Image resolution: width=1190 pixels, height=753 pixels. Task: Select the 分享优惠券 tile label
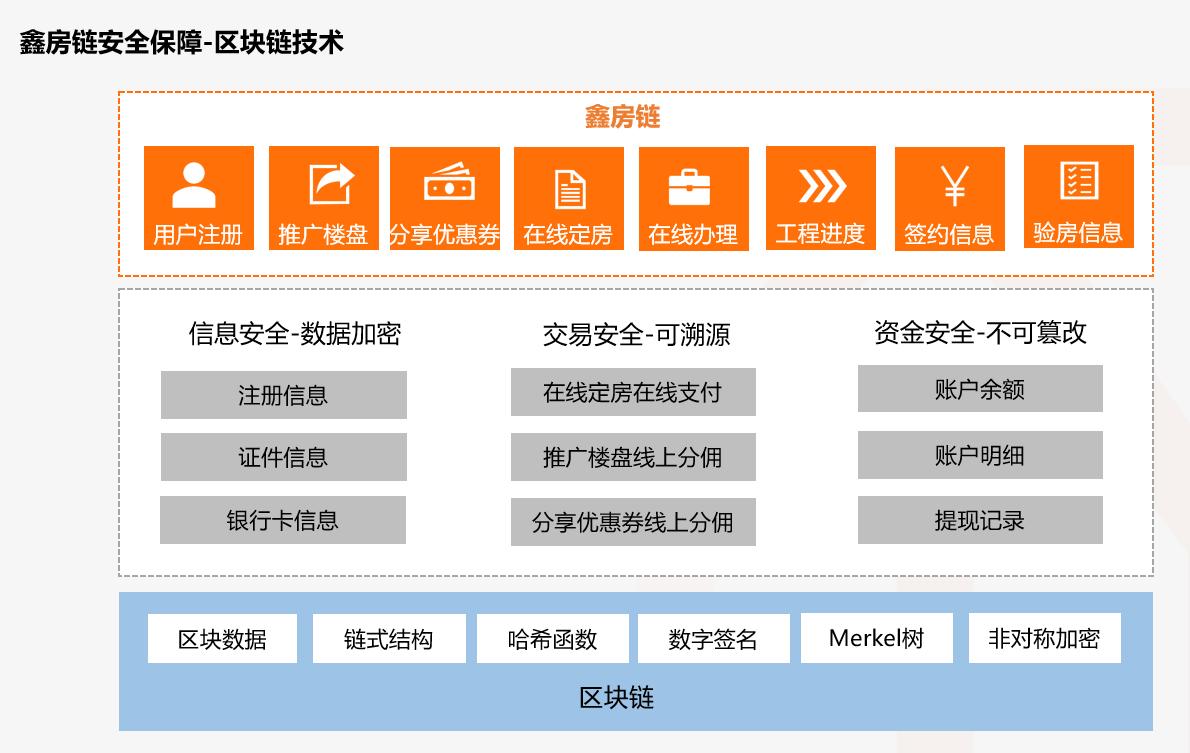click(x=445, y=235)
